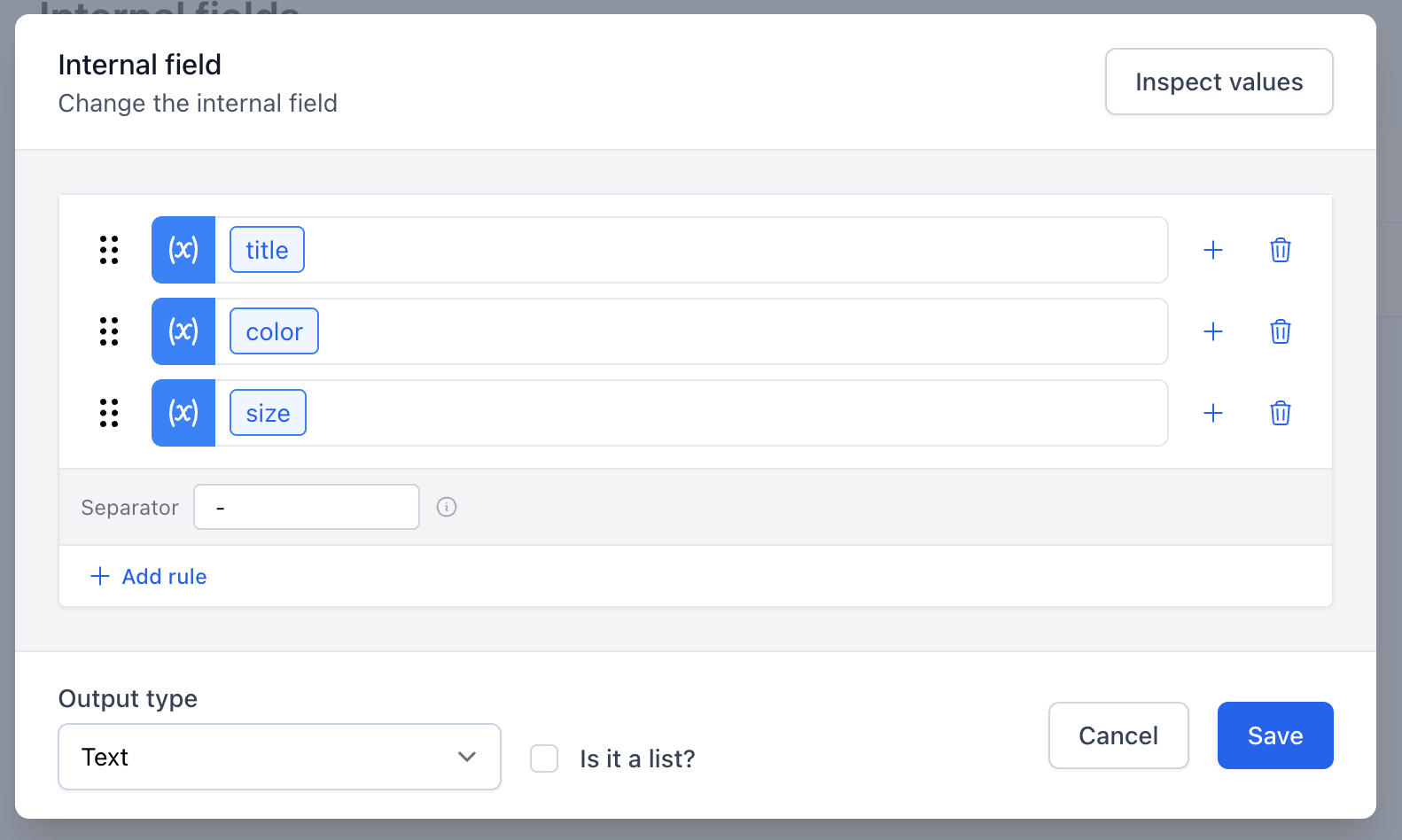Viewport: 1402px width, 840px height.
Task: Click the (x) function icon beside color
Action: point(183,331)
